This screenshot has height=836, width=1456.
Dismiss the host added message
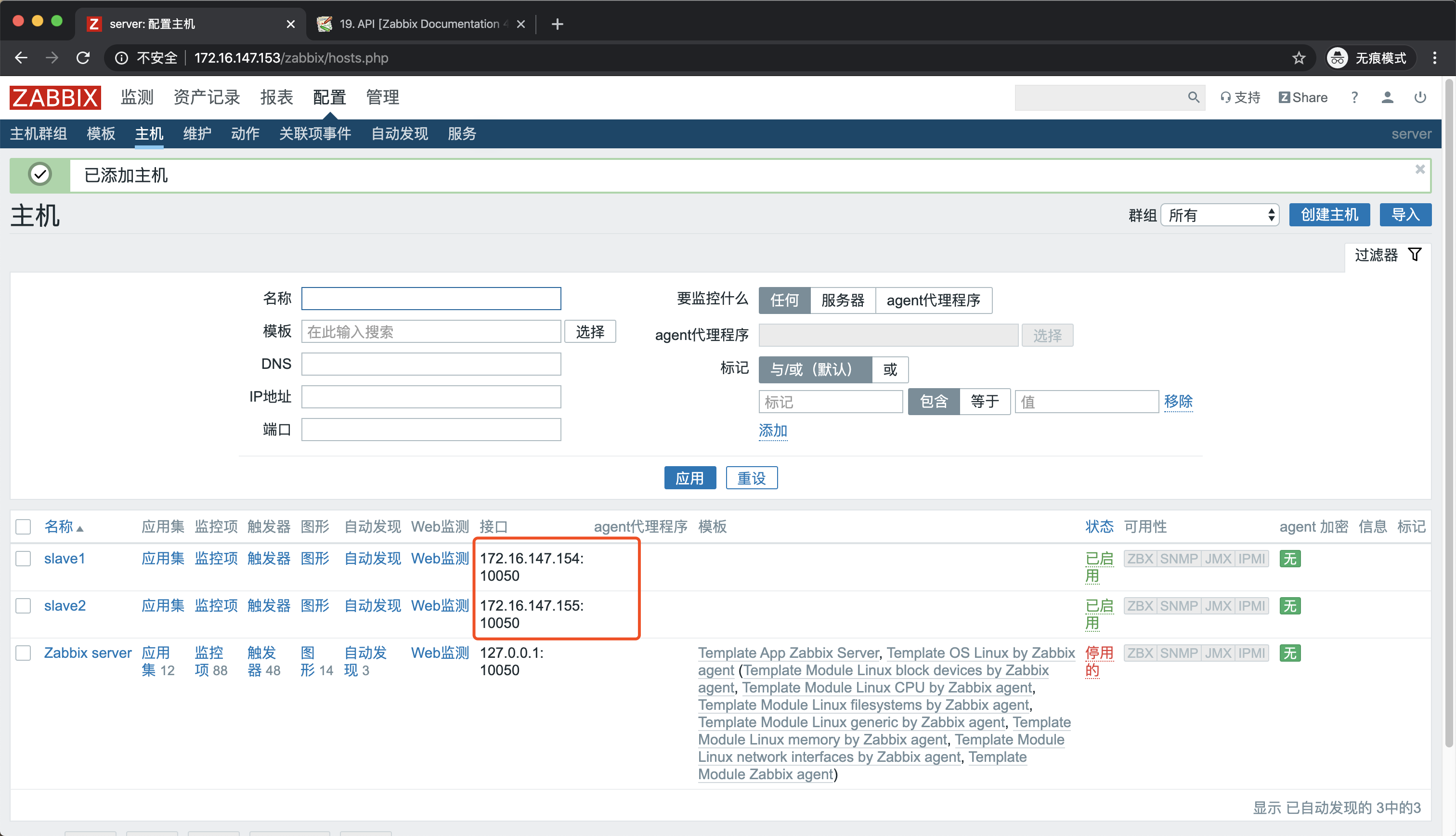coord(1420,170)
